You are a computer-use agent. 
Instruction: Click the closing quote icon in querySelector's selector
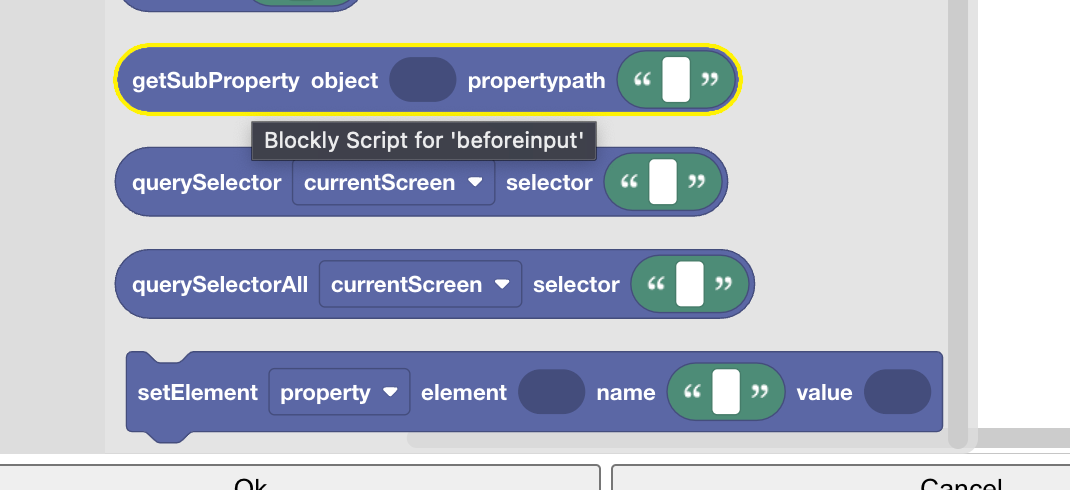[x=697, y=183]
